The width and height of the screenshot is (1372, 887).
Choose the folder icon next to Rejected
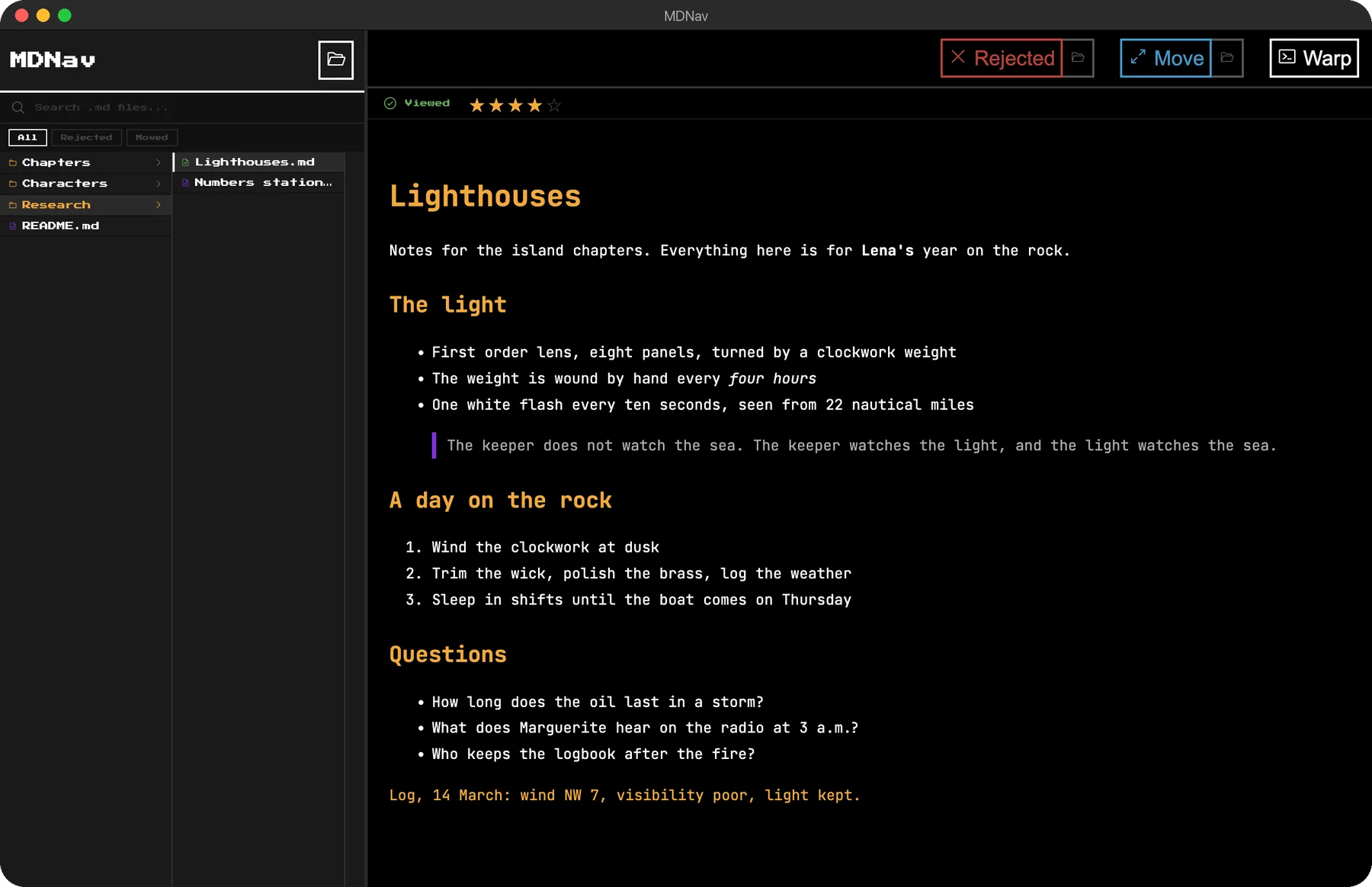point(1078,58)
